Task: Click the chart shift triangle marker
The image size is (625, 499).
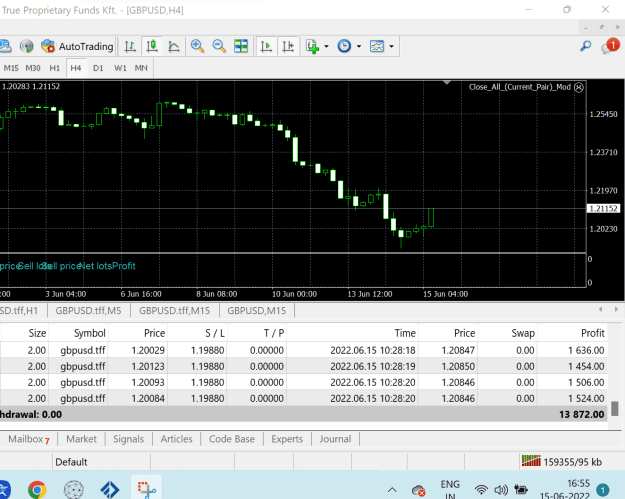Action: [446, 83]
